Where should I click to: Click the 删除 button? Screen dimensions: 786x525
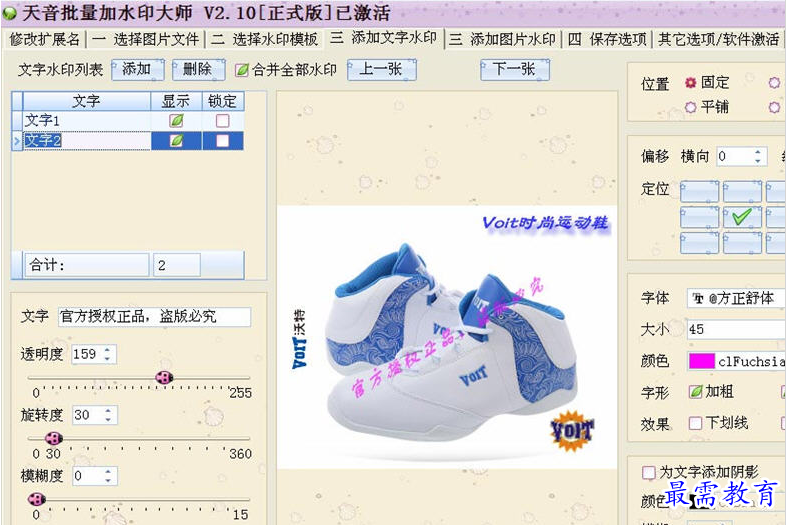pyautogui.click(x=199, y=69)
